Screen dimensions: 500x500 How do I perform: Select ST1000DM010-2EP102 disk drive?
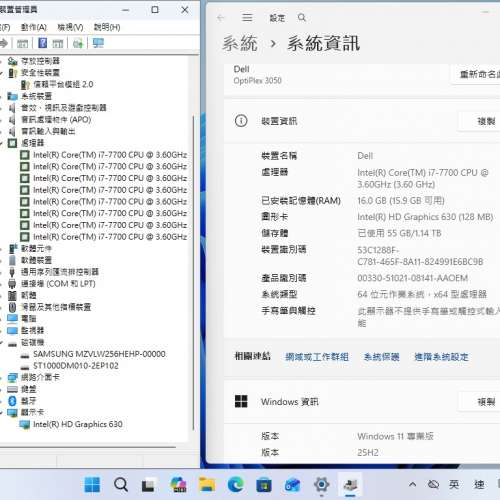pyautogui.click(x=76, y=366)
